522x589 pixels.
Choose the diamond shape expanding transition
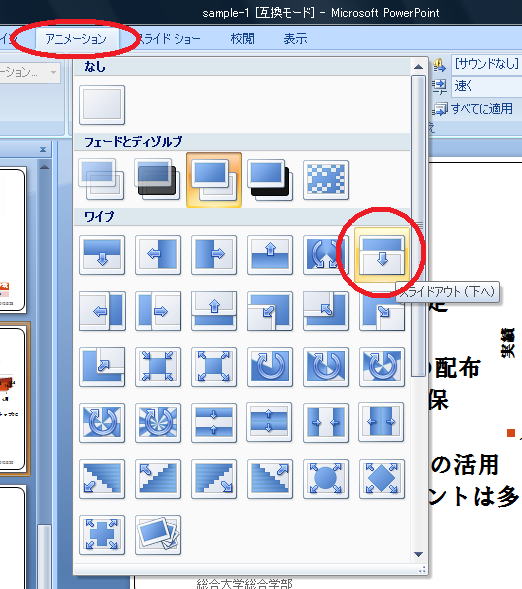(382, 479)
